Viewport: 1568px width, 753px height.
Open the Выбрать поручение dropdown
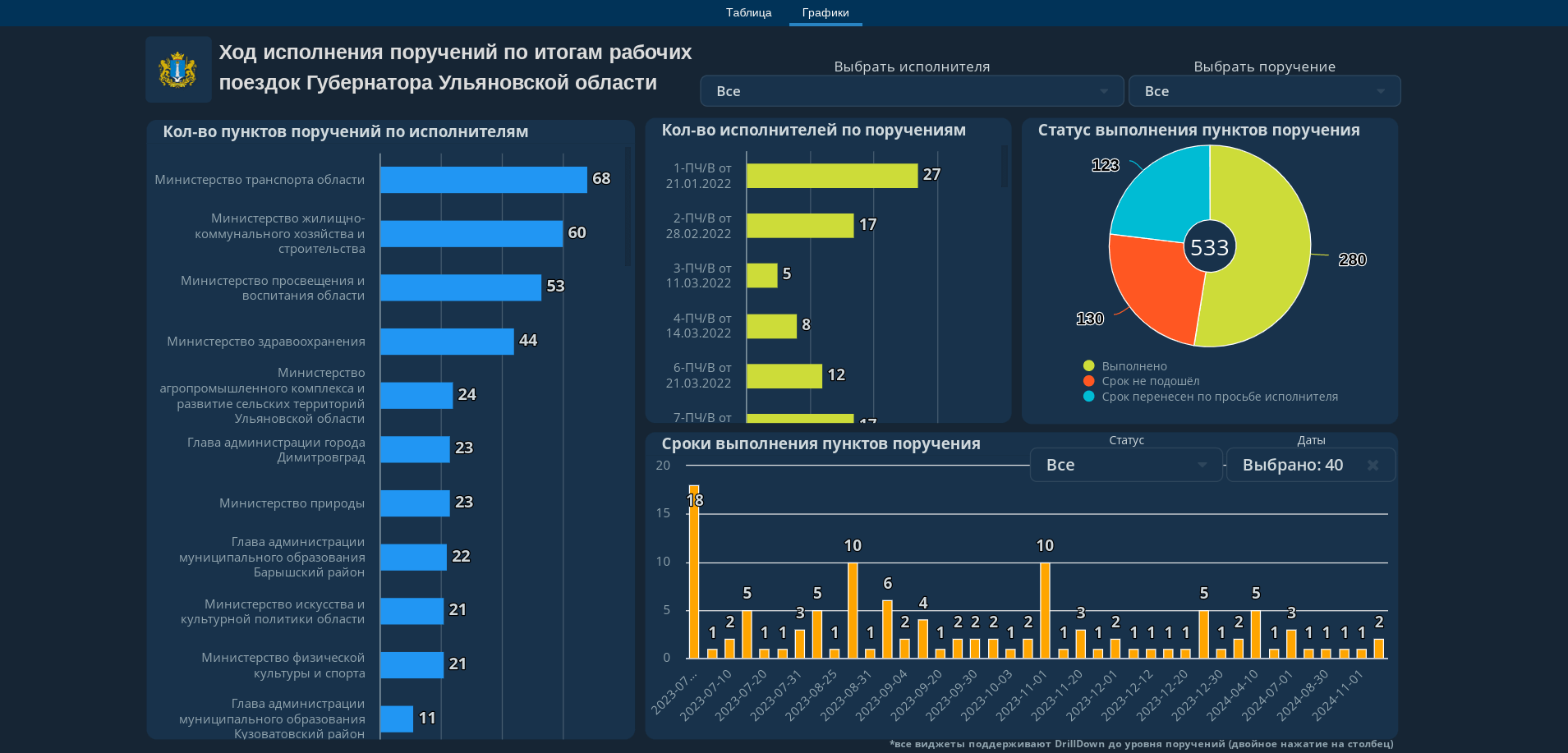tap(1264, 91)
